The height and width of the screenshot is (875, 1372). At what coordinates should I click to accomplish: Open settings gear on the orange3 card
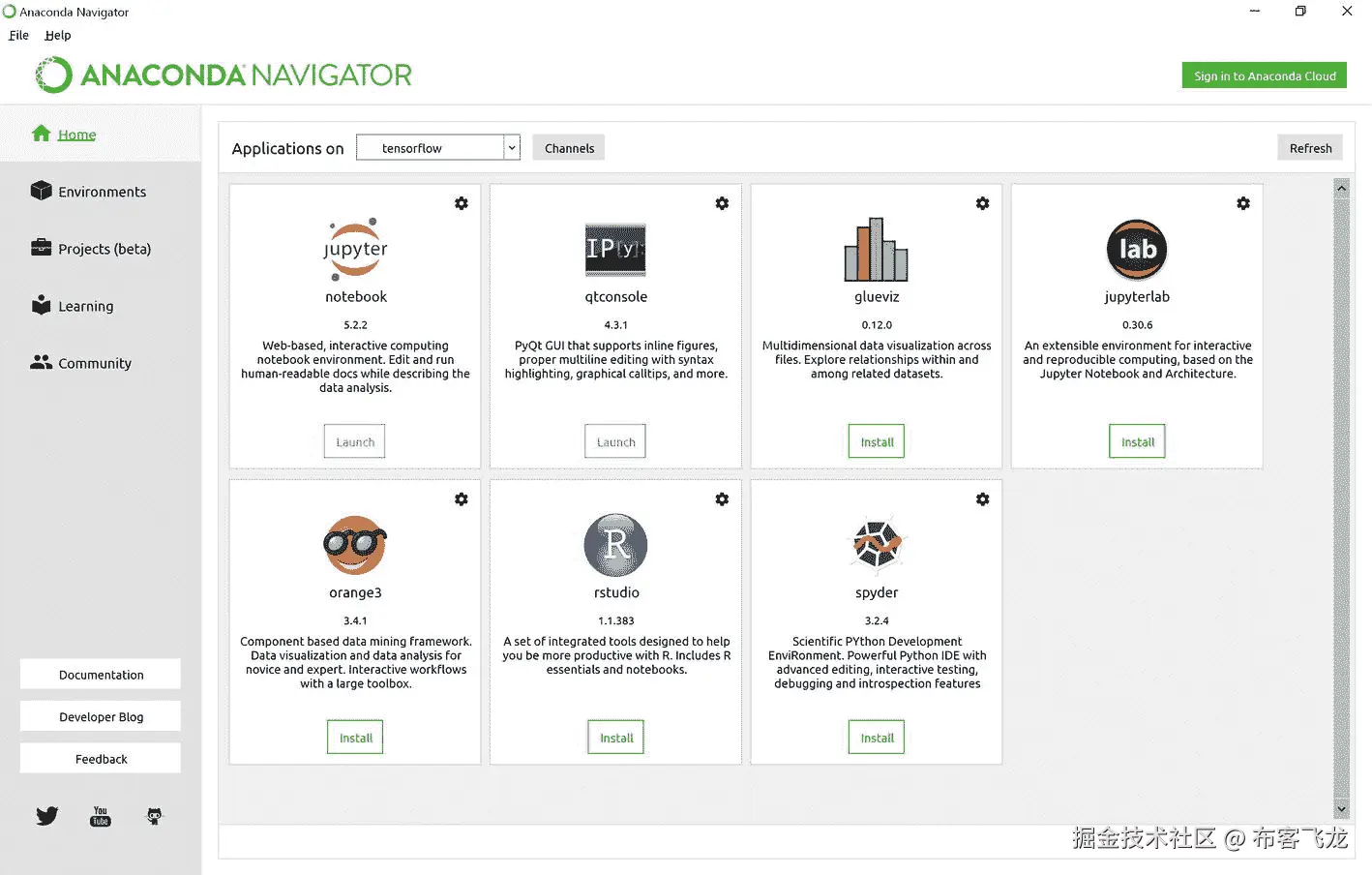tap(462, 499)
